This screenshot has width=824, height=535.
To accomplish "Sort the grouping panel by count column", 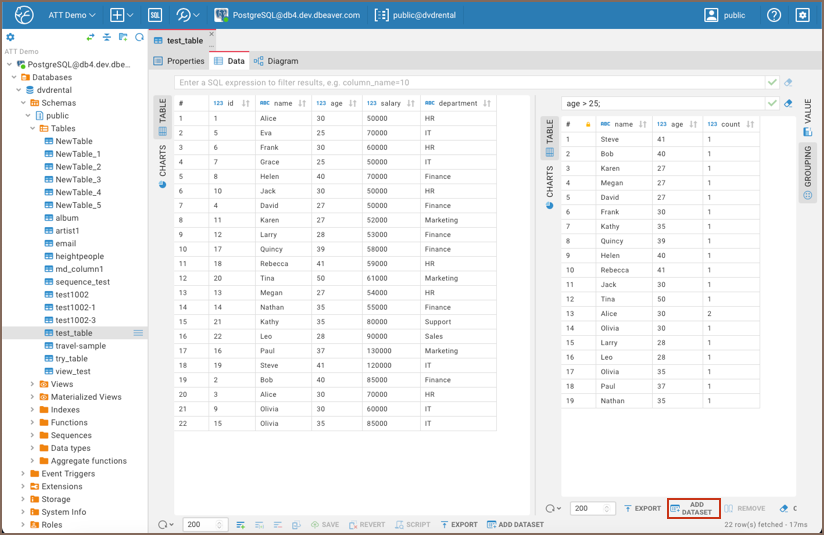I will pyautogui.click(x=750, y=124).
